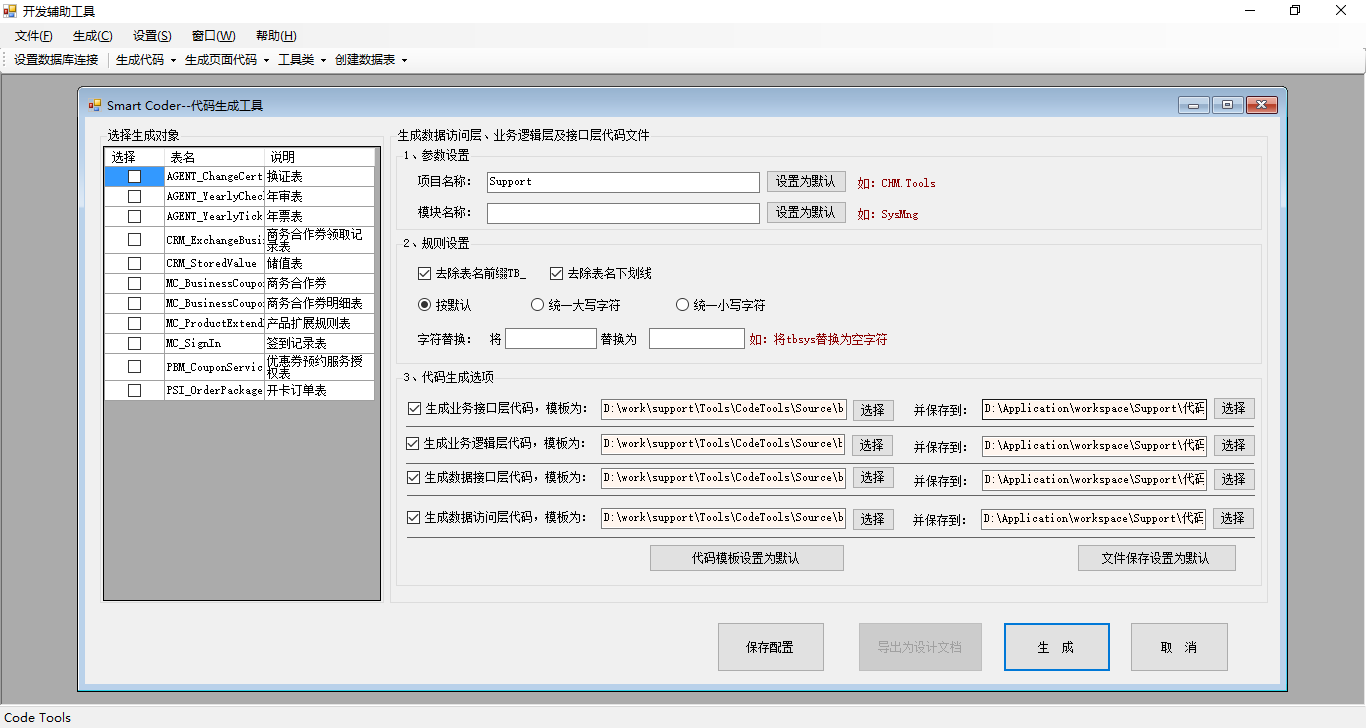Click the 文件保存设置为默认 button
The image size is (1366, 728).
(1157, 558)
